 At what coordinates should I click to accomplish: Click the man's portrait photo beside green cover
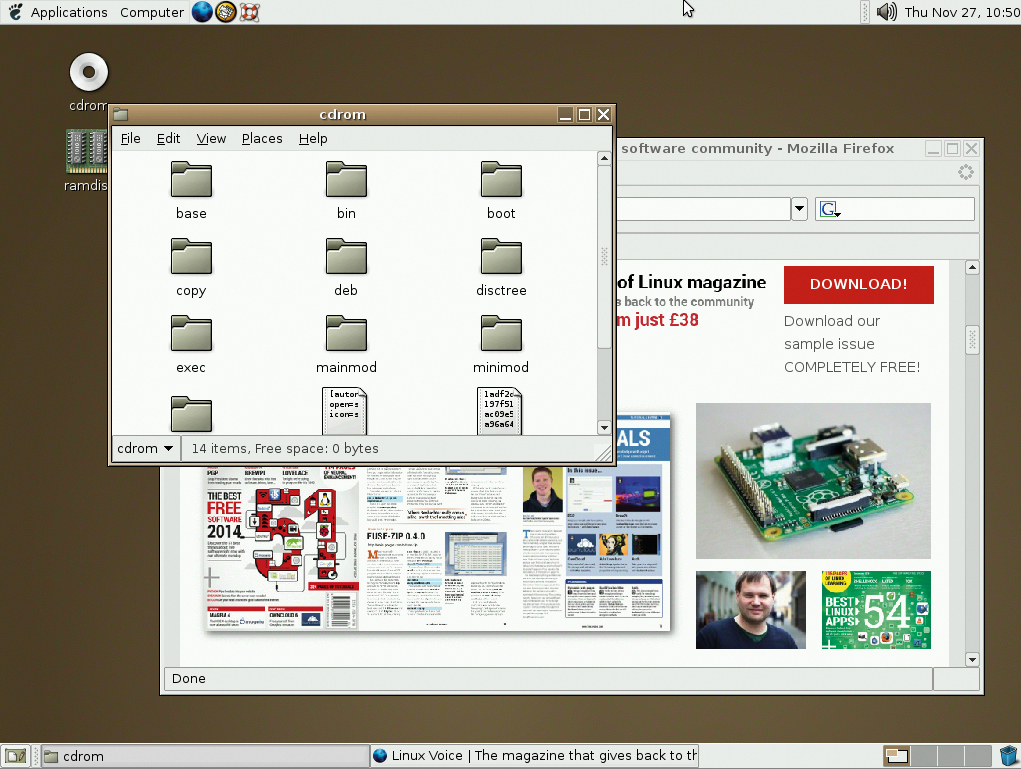(751, 610)
